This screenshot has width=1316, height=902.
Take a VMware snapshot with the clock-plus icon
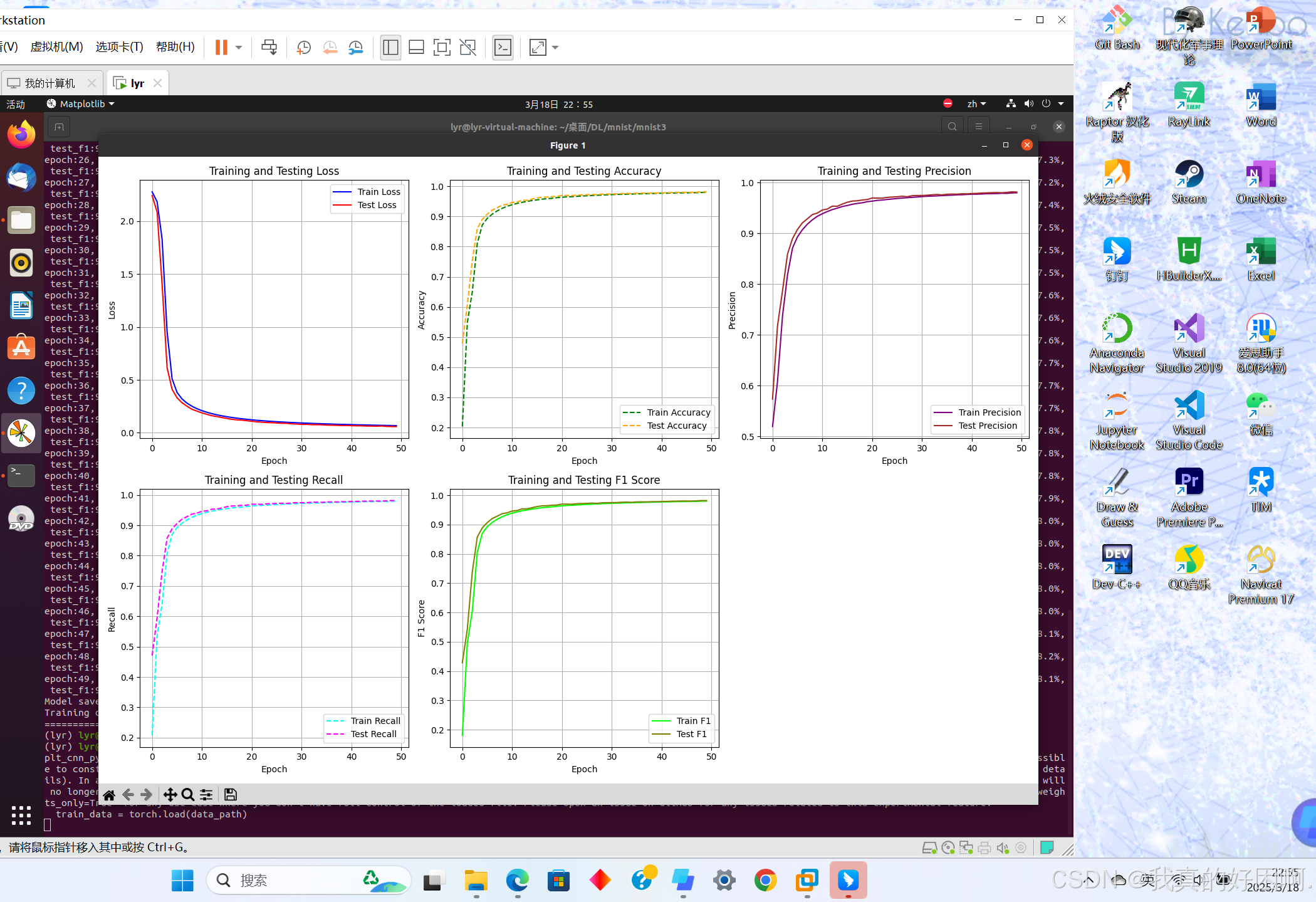(304, 48)
